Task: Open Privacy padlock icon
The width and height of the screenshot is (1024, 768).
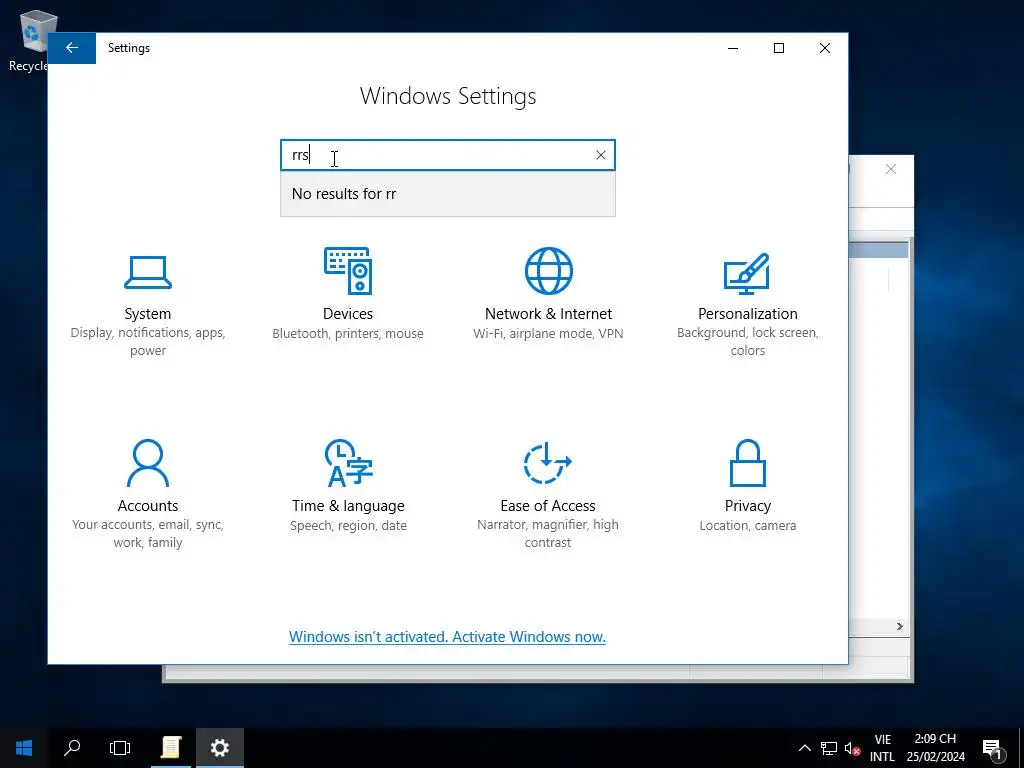Action: tap(747, 463)
